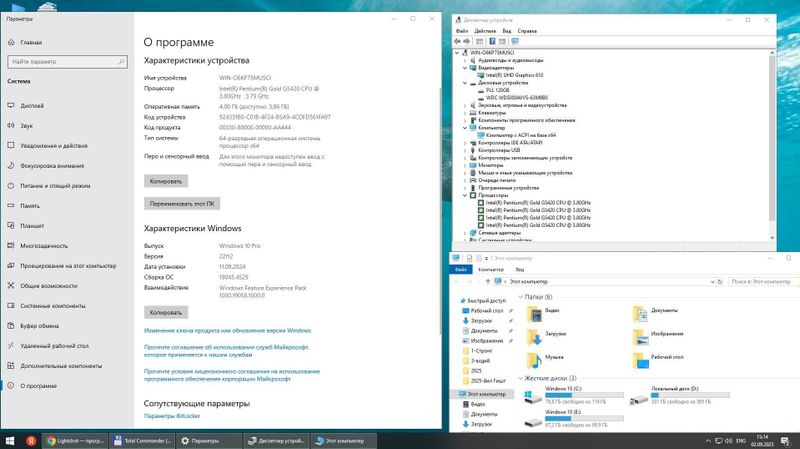Refresh Explorer view via address bar icon
This screenshot has width=800, height=449.
pyautogui.click(x=720, y=282)
